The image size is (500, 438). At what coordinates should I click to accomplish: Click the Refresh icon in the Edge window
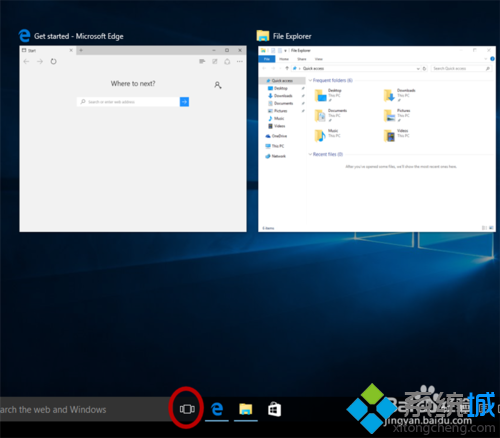[53, 61]
